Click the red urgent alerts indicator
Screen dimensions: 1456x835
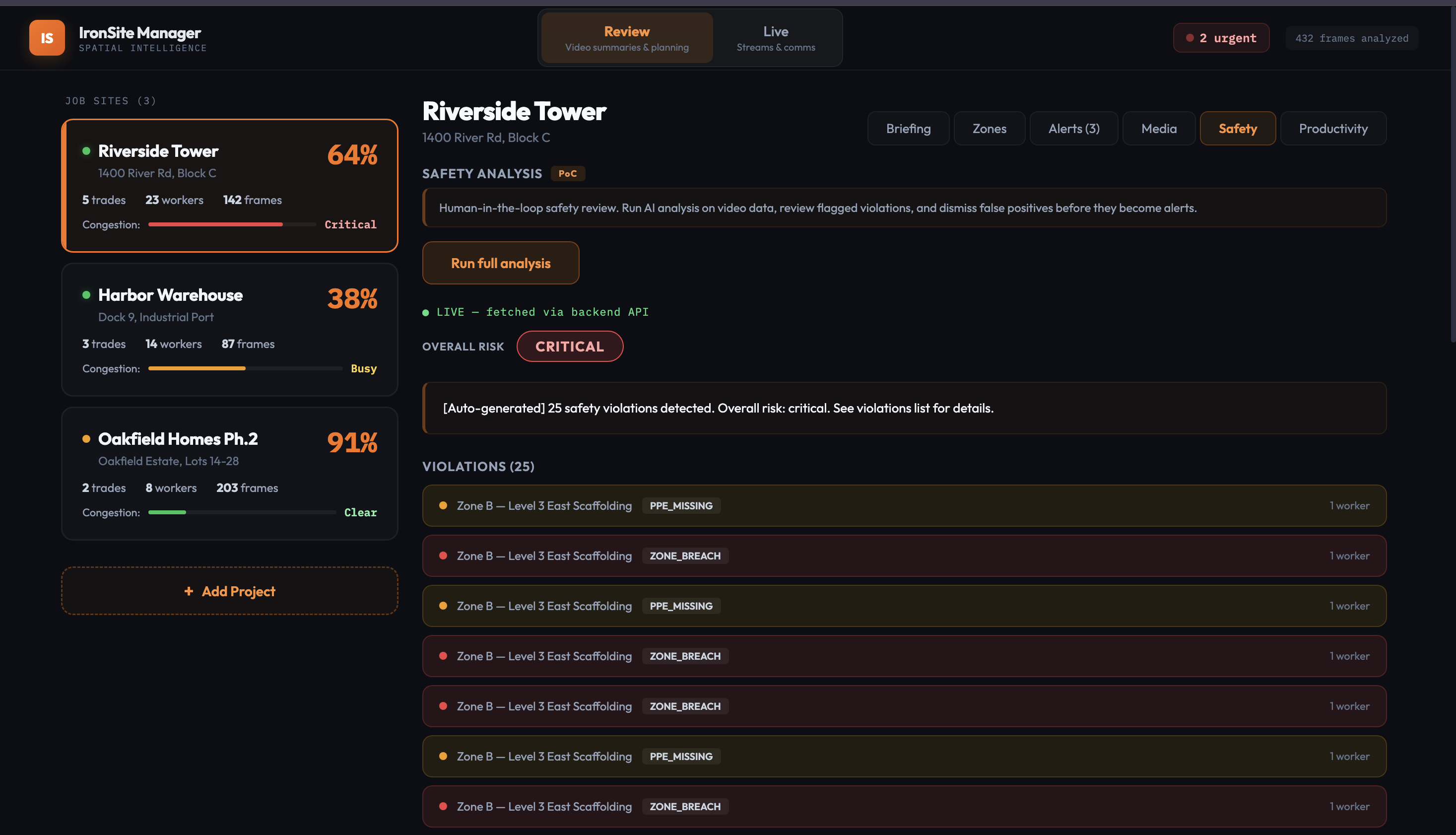(x=1221, y=38)
